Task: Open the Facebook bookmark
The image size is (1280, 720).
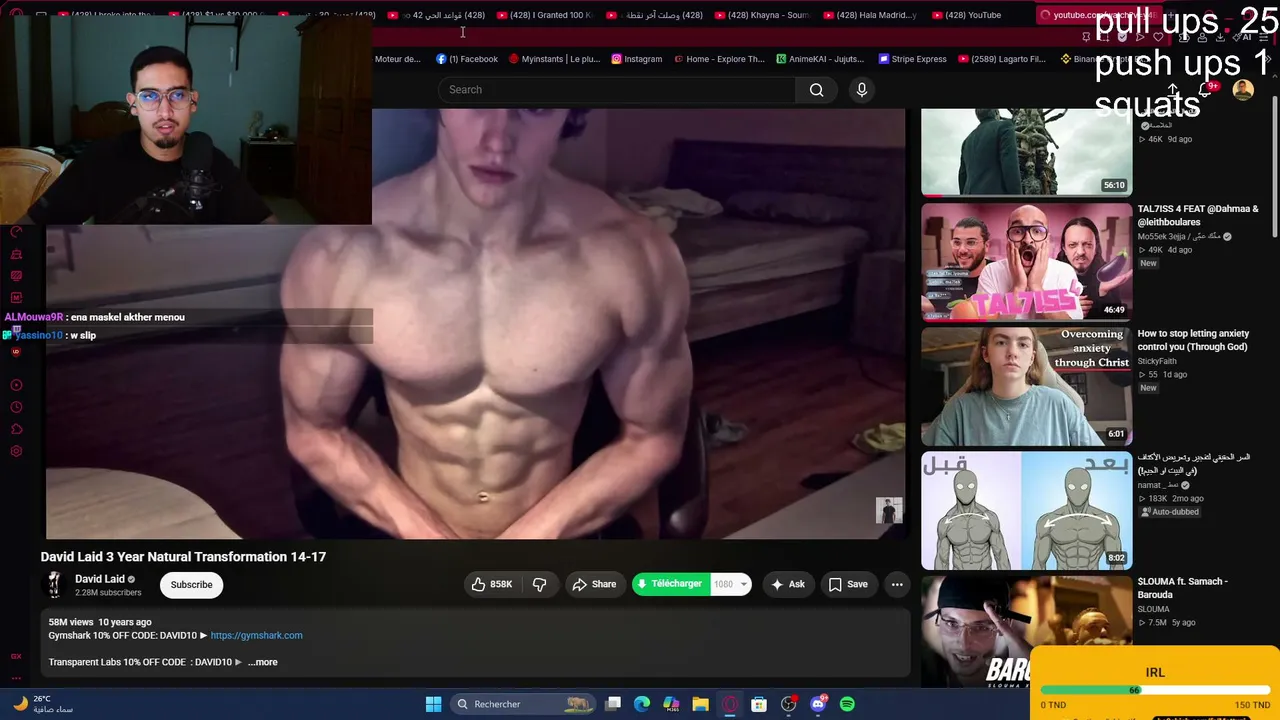Action: tap(467, 59)
